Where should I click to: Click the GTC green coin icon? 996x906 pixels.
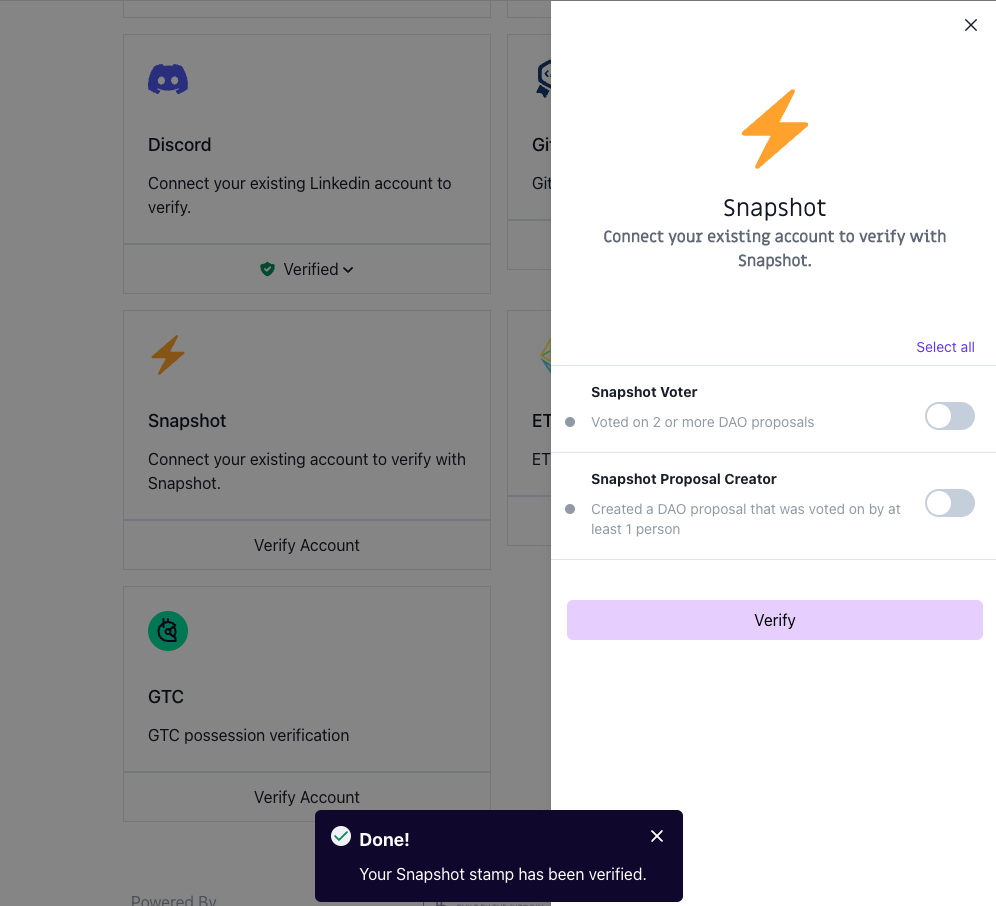tap(168, 631)
